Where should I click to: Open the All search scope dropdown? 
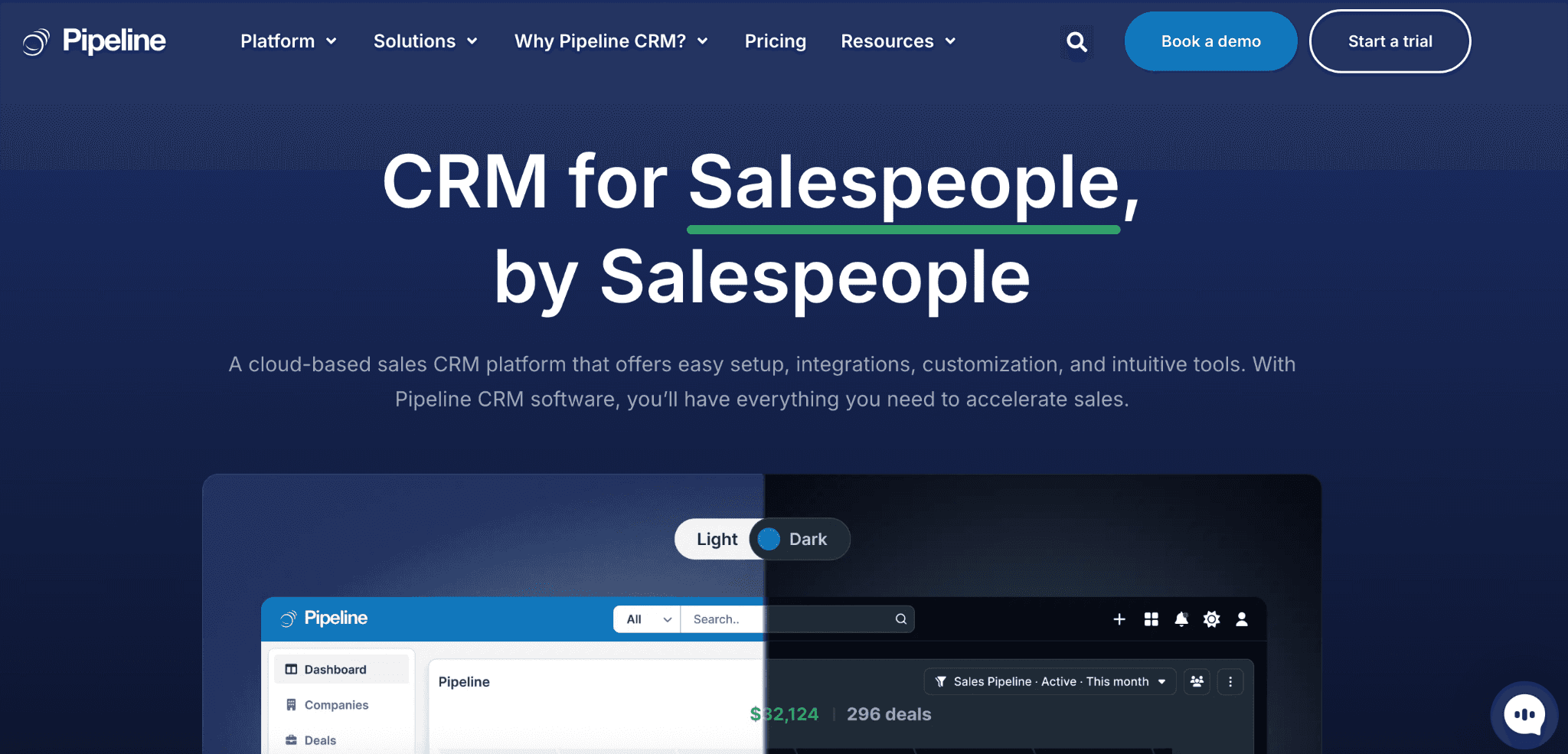(647, 619)
